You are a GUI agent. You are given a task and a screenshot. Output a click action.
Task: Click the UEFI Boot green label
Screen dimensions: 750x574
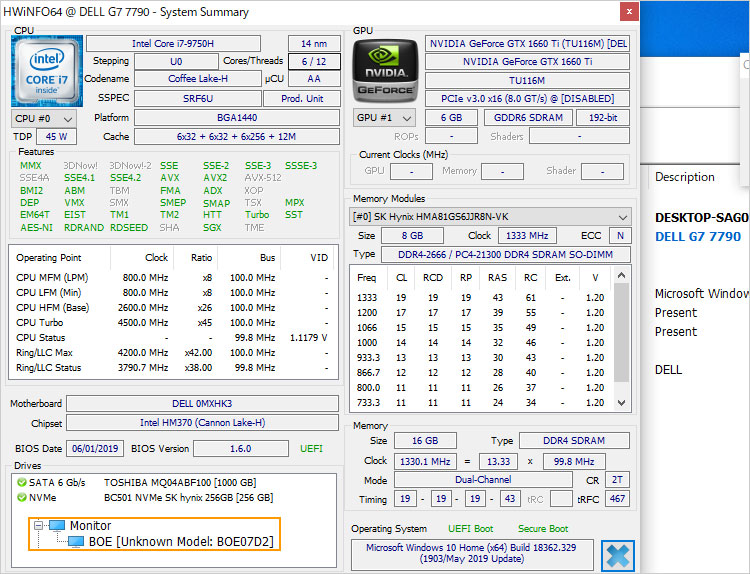[470, 529]
